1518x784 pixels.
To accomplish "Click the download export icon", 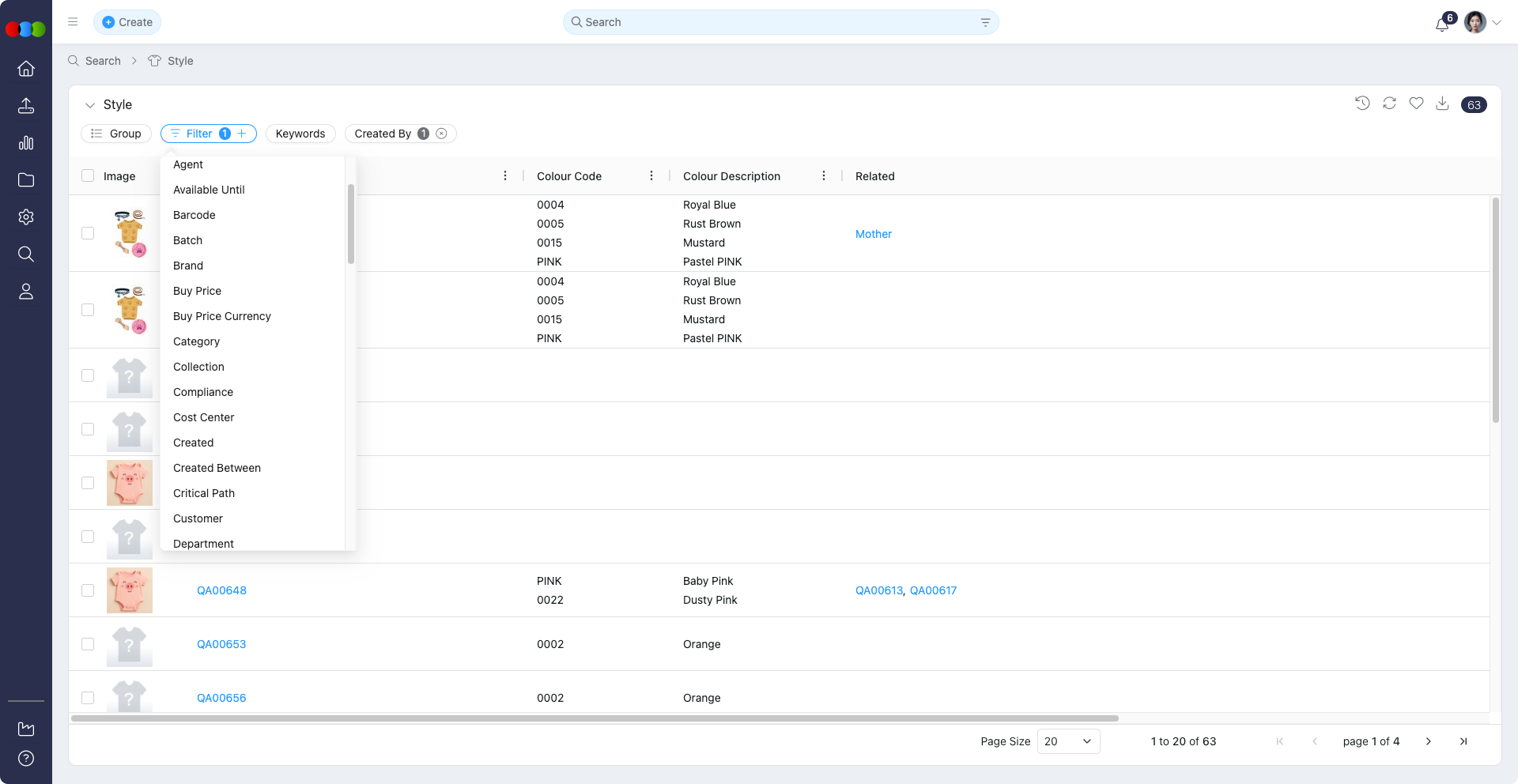I will (x=1442, y=104).
